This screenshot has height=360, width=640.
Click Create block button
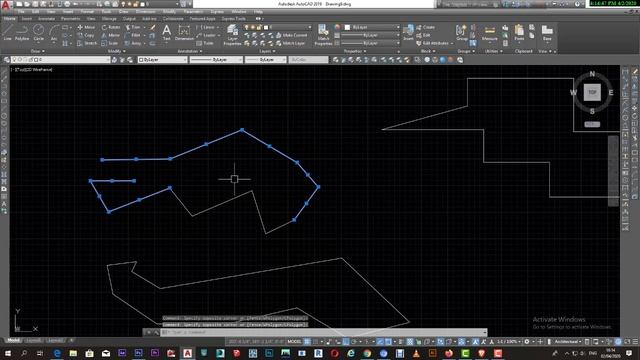click(x=425, y=27)
